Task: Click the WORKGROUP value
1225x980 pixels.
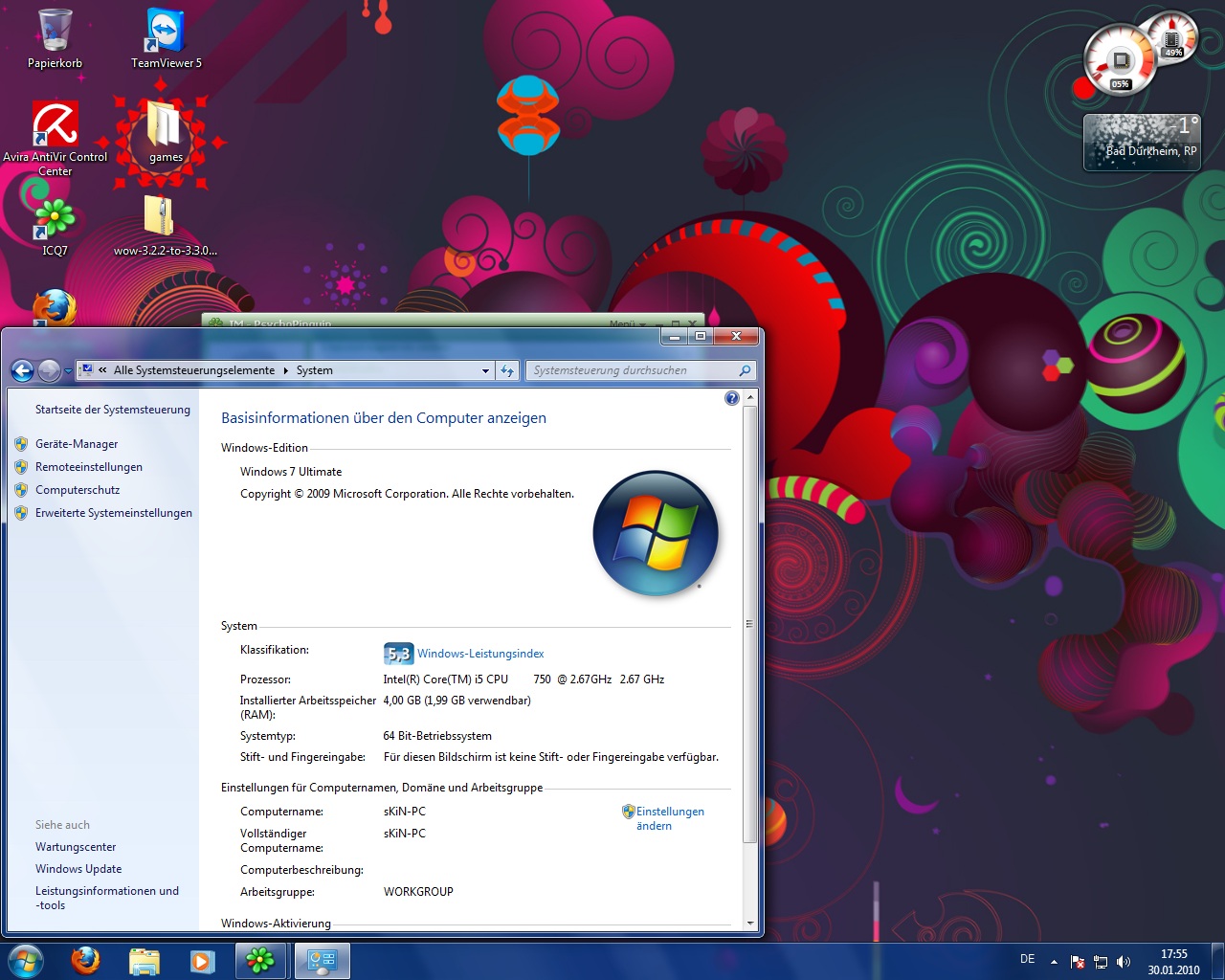Action: pyautogui.click(x=418, y=892)
